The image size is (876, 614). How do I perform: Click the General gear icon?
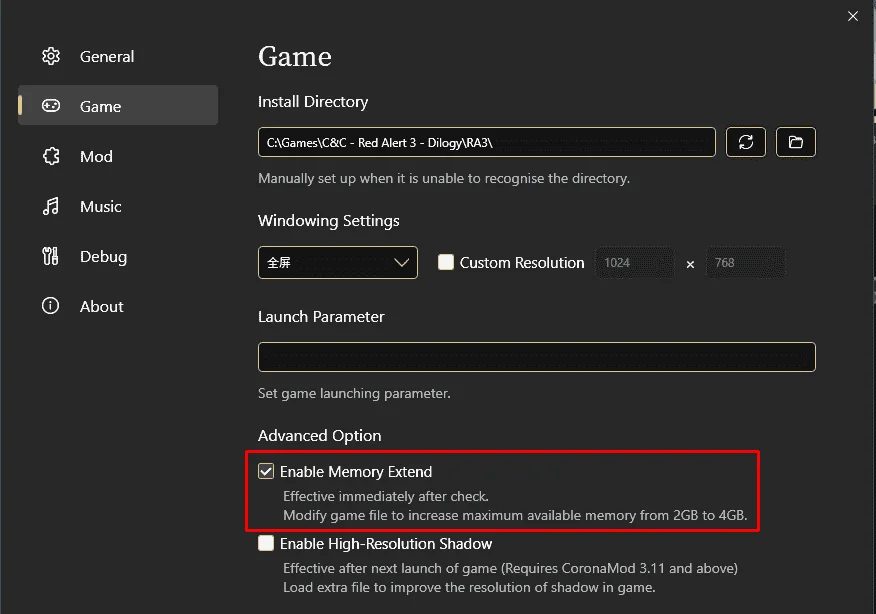51,56
